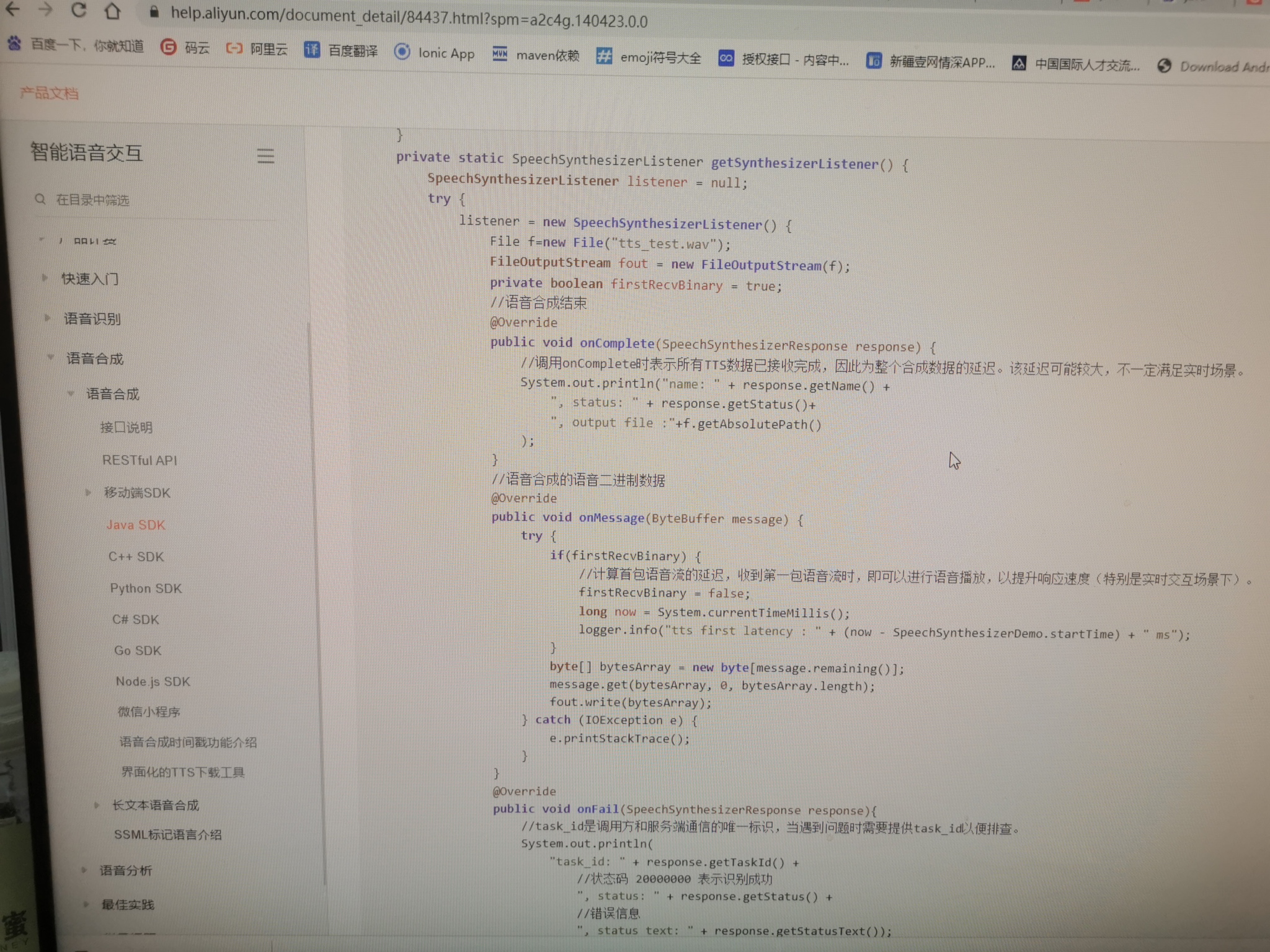This screenshot has height=952, width=1270.
Task: Toggle the sidebar hamburger menu icon
Action: tap(265, 156)
